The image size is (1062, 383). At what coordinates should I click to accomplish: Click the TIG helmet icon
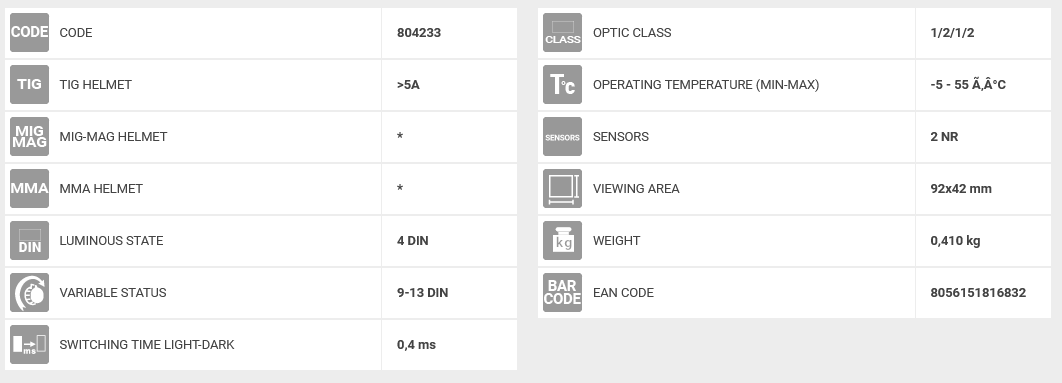click(29, 85)
